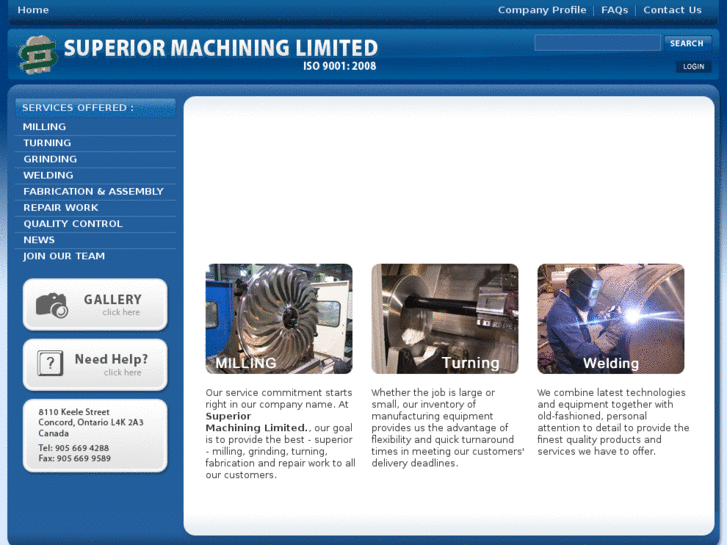
Task: Click the camera icon in Gallery box
Action: coord(52,305)
